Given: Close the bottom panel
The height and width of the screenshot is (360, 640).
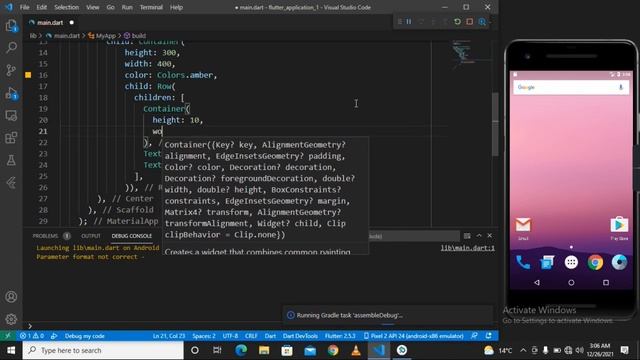Looking at the screenshot, I should [489, 236].
